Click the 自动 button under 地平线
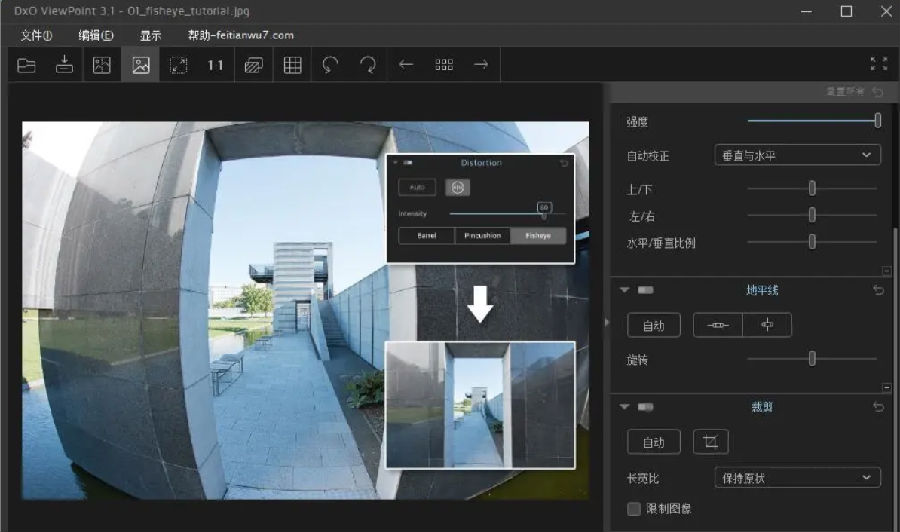Image resolution: width=900 pixels, height=532 pixels. coord(653,325)
